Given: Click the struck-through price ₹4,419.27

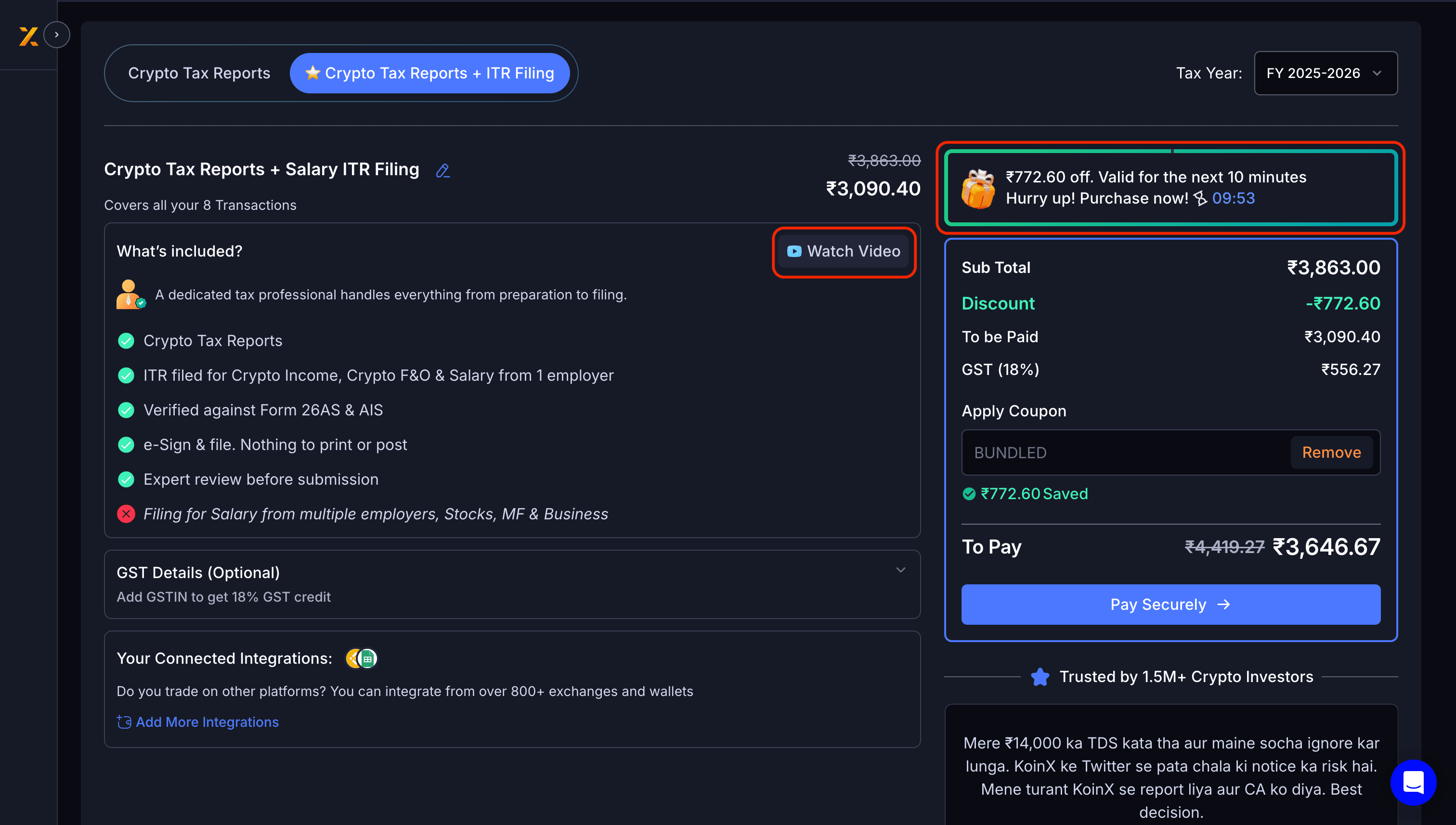Looking at the screenshot, I should click(x=1224, y=547).
